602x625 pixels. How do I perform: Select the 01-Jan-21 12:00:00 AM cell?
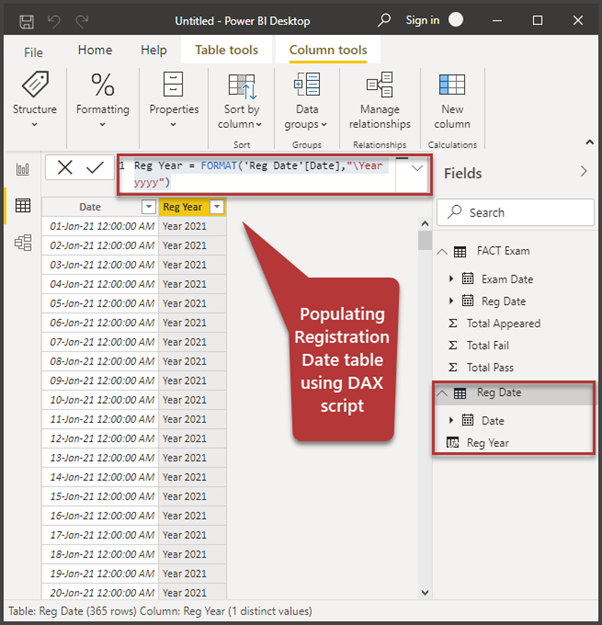coord(100,226)
